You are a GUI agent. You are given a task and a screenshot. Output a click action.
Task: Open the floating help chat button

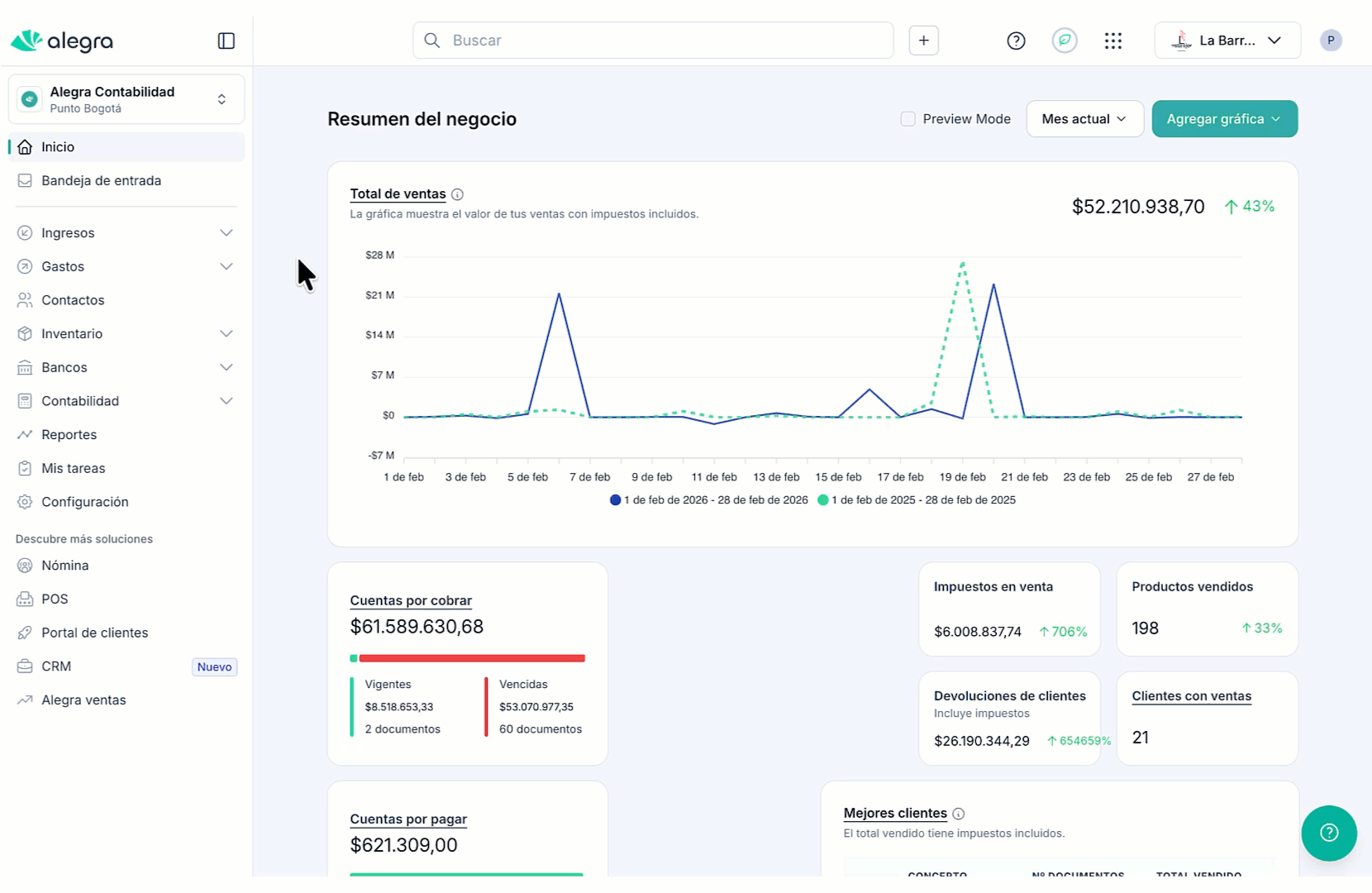coord(1329,833)
